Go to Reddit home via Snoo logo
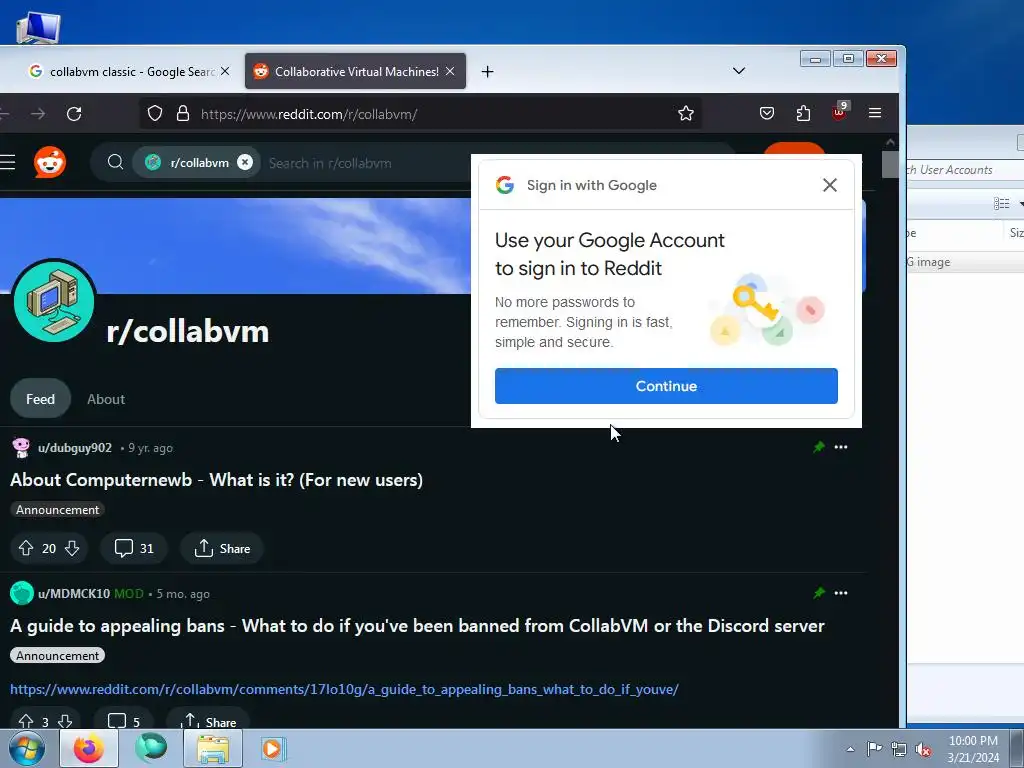This screenshot has width=1024, height=768. pos(50,163)
